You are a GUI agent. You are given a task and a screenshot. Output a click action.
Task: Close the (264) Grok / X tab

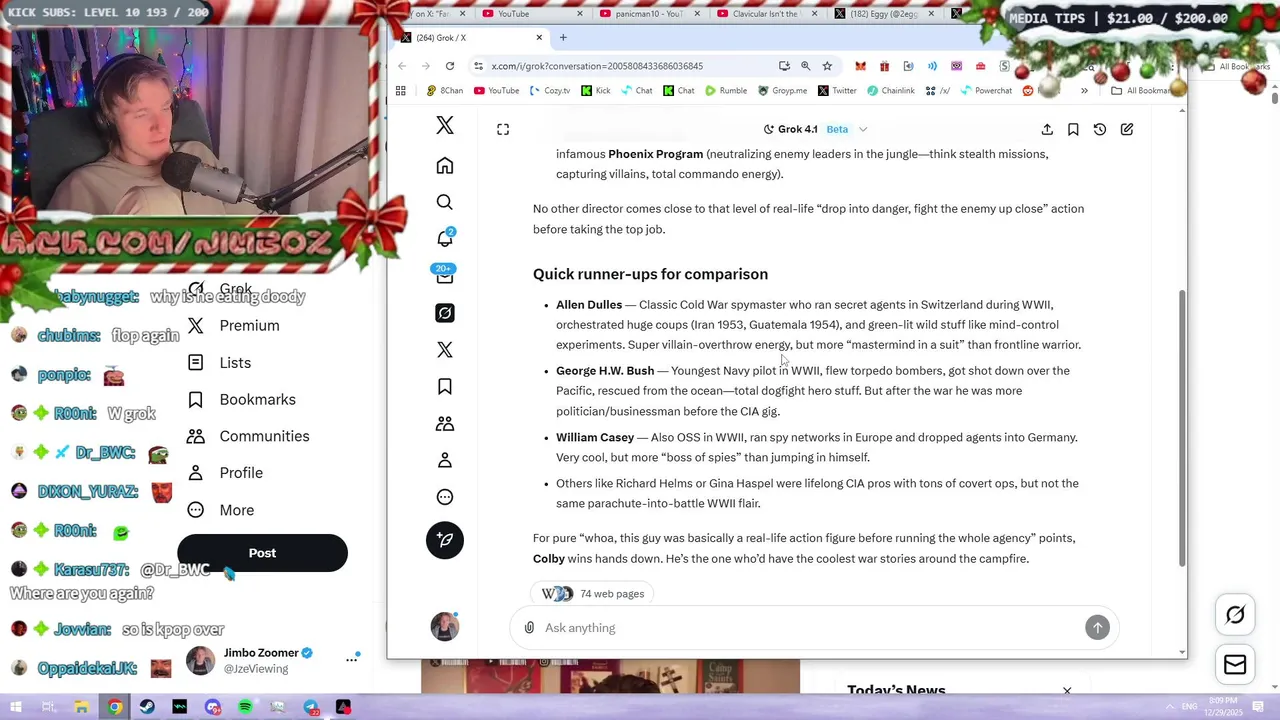pos(539,38)
